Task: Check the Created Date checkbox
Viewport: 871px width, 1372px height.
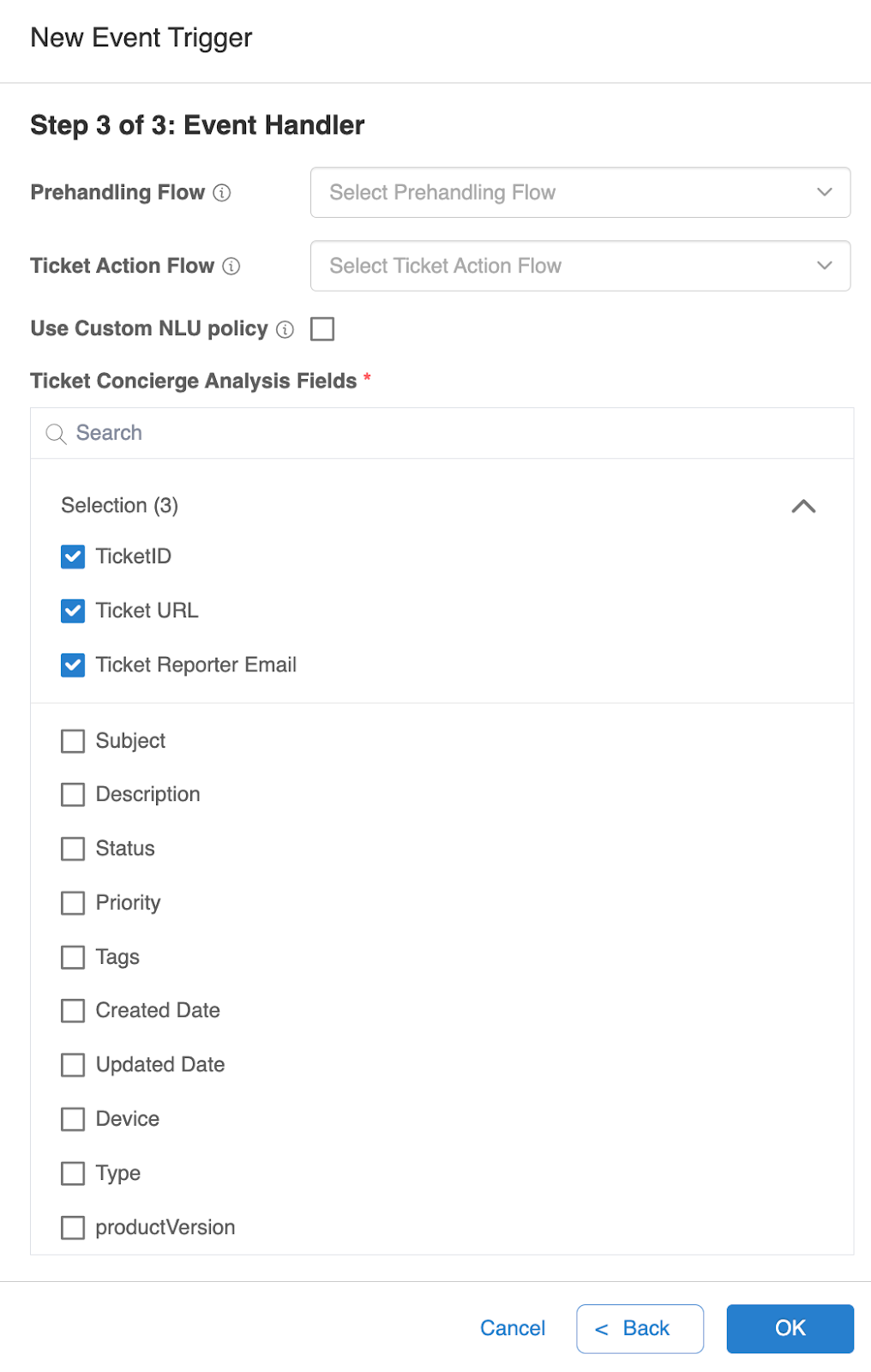Action: 73,1011
